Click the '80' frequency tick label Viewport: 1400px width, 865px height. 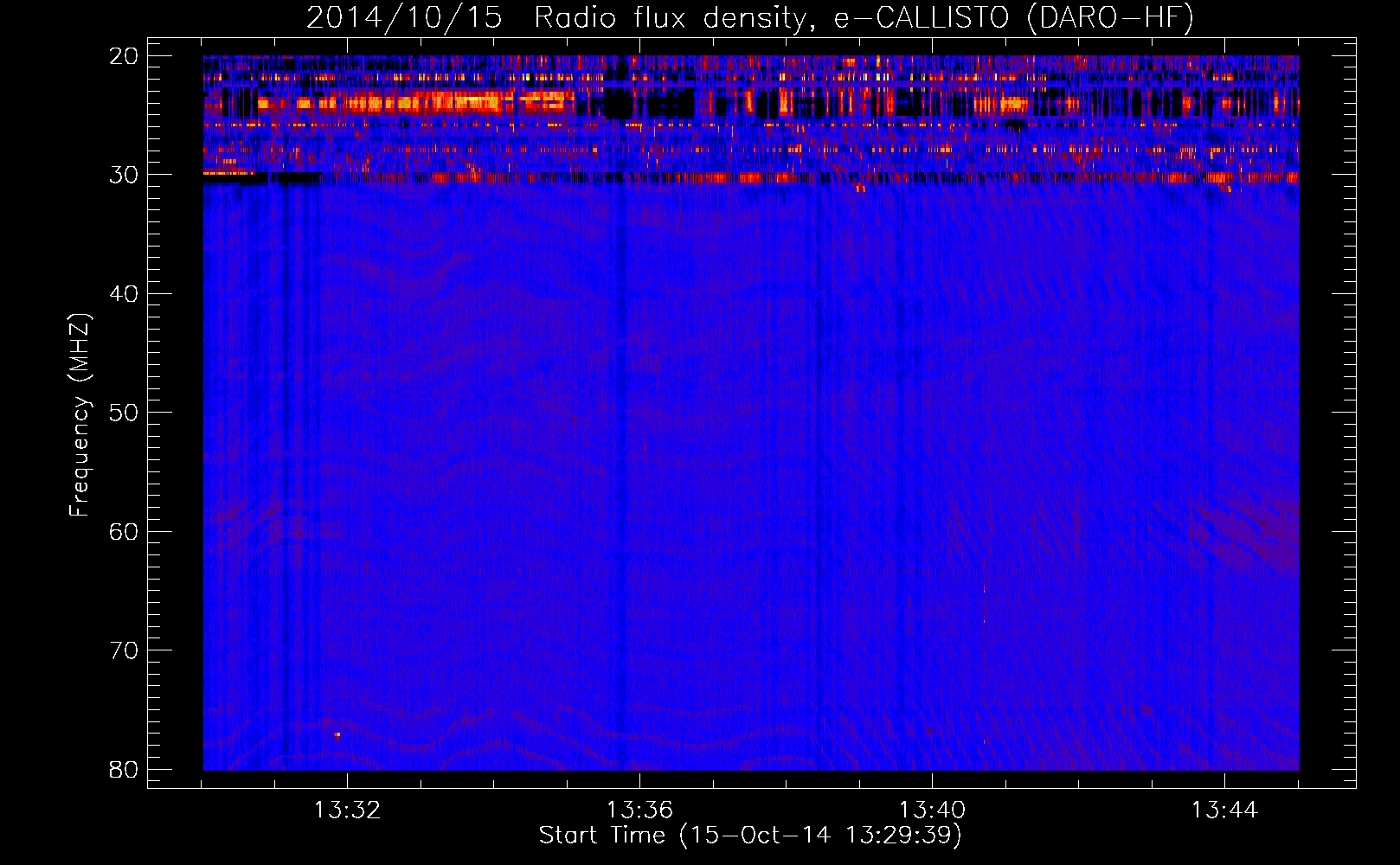124,770
